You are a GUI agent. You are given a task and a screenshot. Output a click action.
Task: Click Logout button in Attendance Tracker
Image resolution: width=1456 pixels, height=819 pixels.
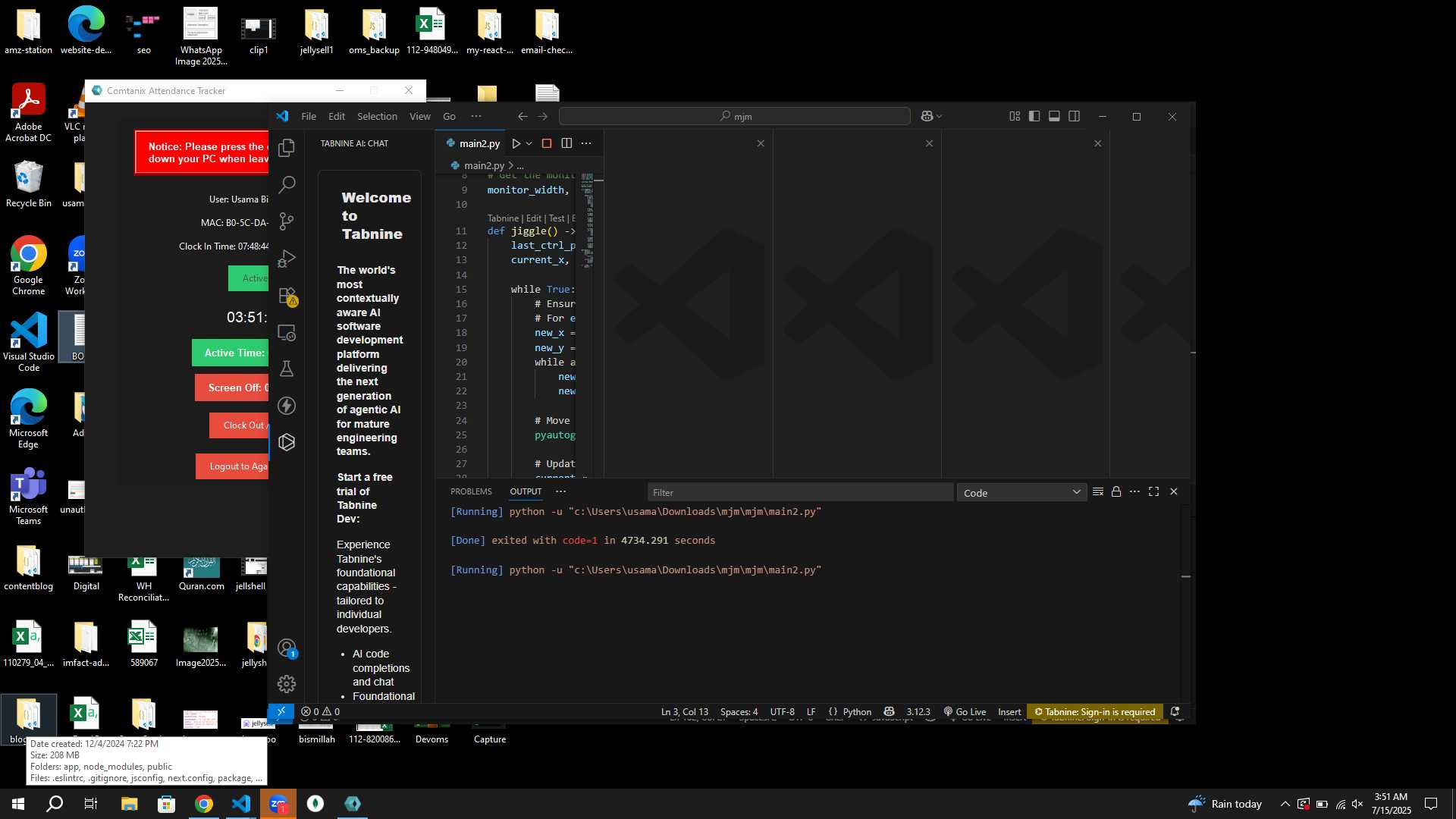[x=232, y=466]
